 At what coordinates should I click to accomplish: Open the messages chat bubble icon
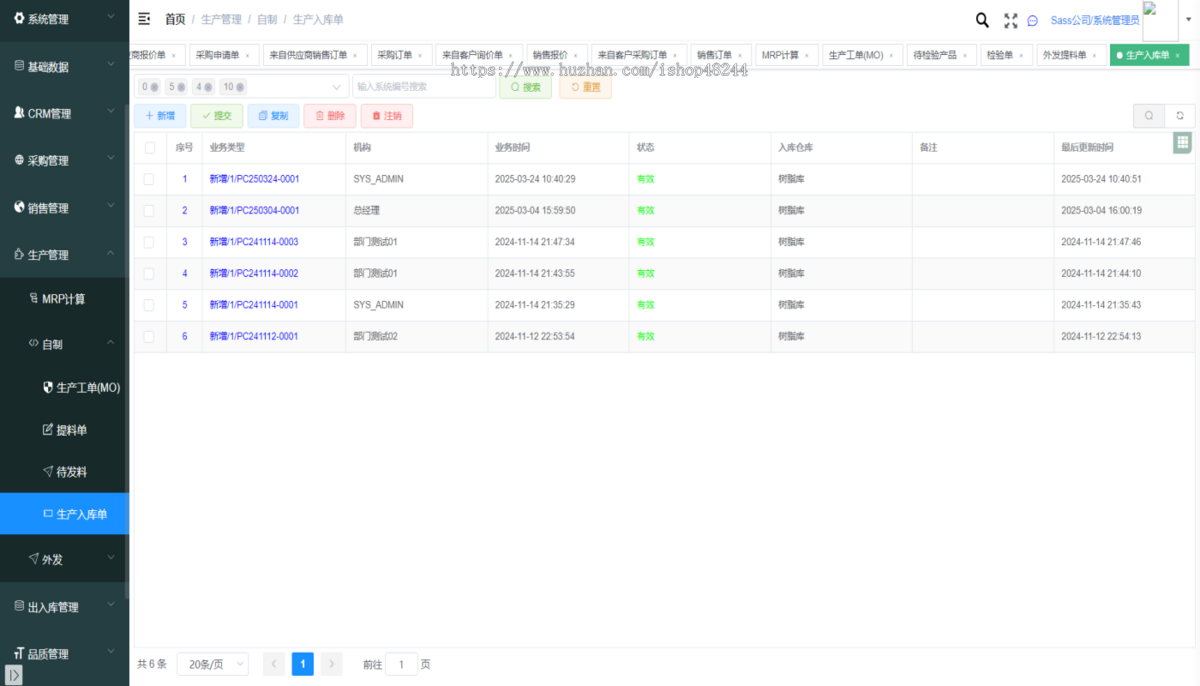pos(1033,20)
